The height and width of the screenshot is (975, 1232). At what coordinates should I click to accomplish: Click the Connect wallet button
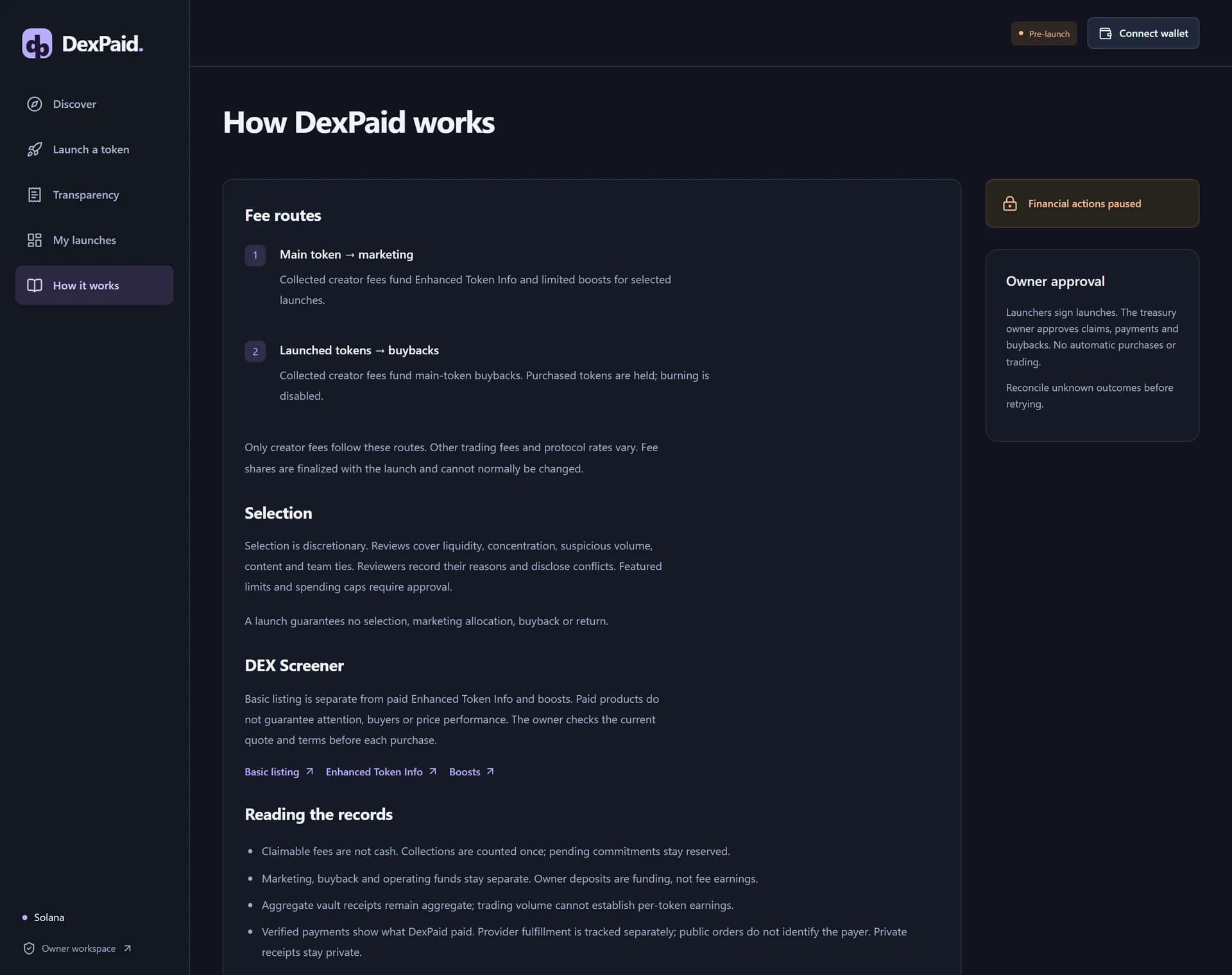click(1143, 33)
